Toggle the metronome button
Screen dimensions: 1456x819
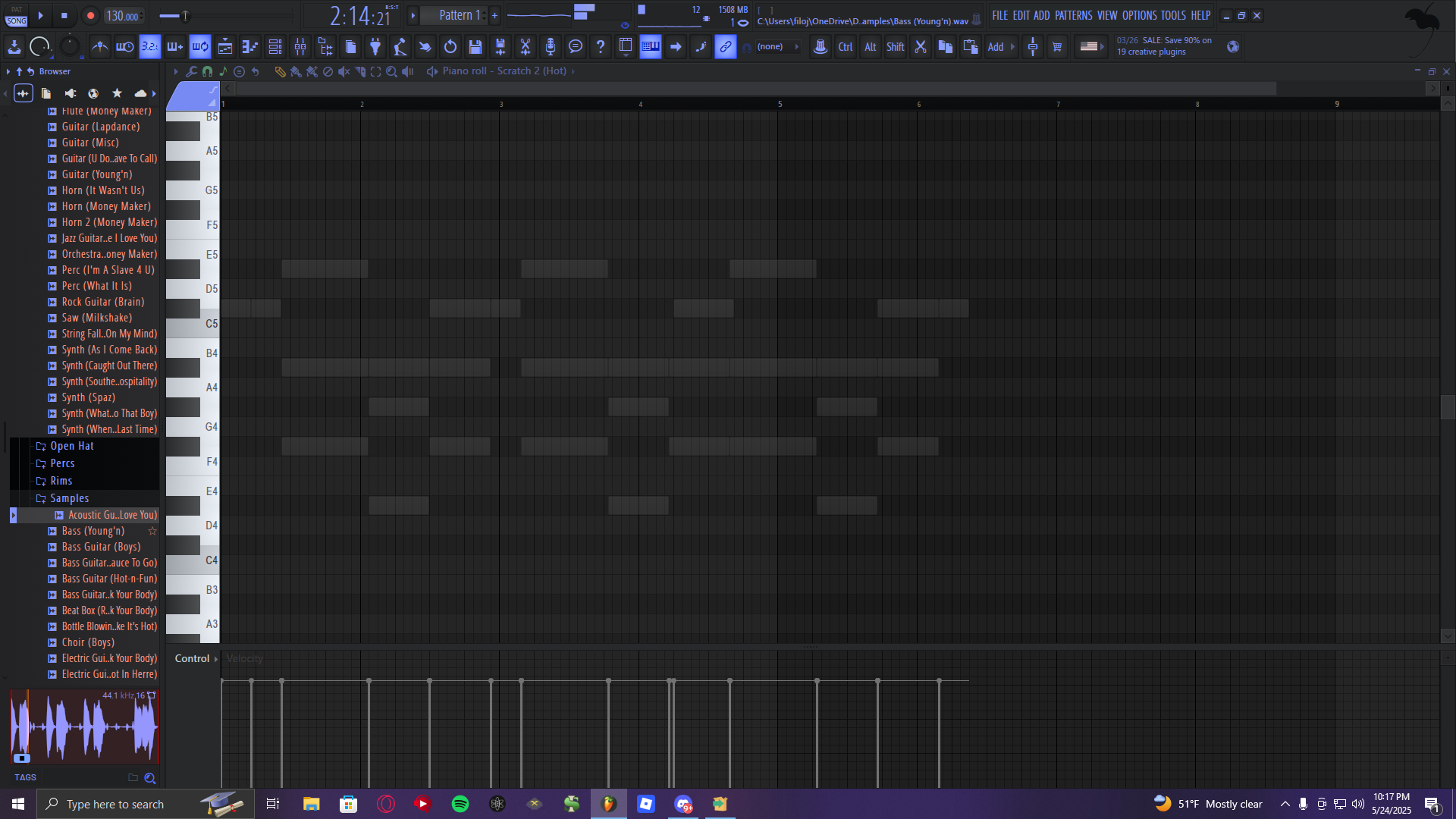click(99, 47)
